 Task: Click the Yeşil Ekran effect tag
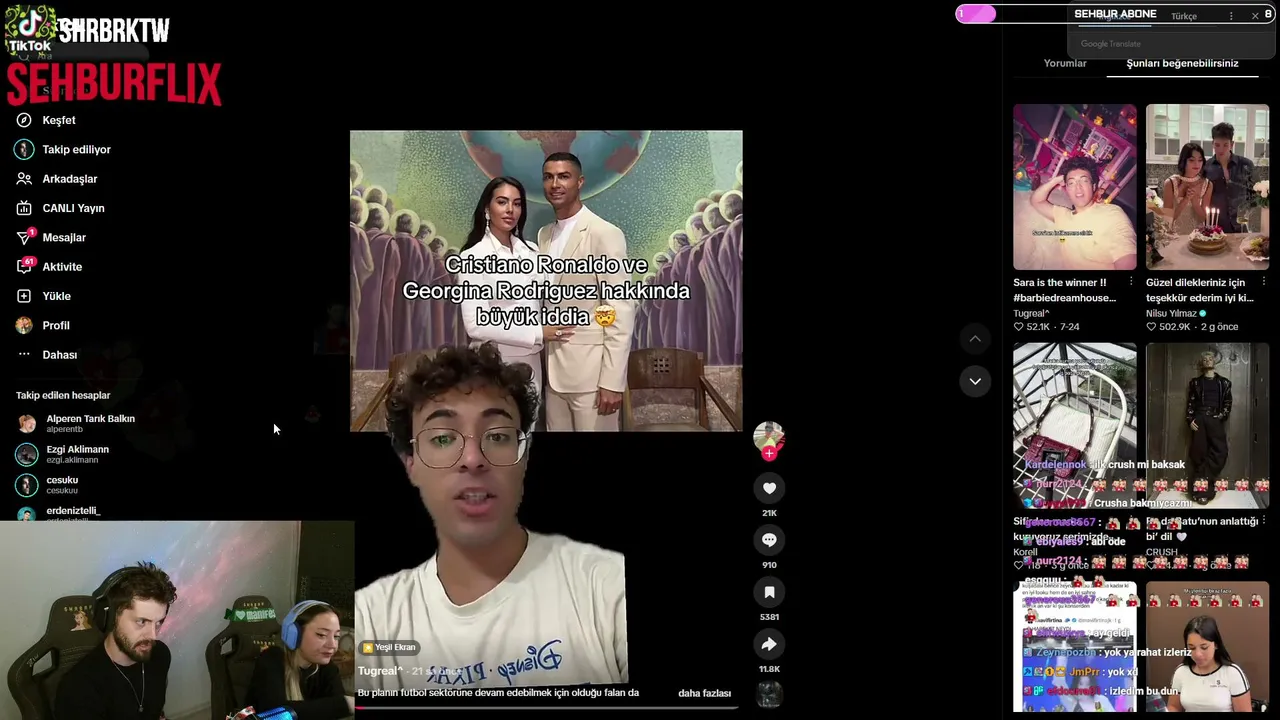(390, 647)
